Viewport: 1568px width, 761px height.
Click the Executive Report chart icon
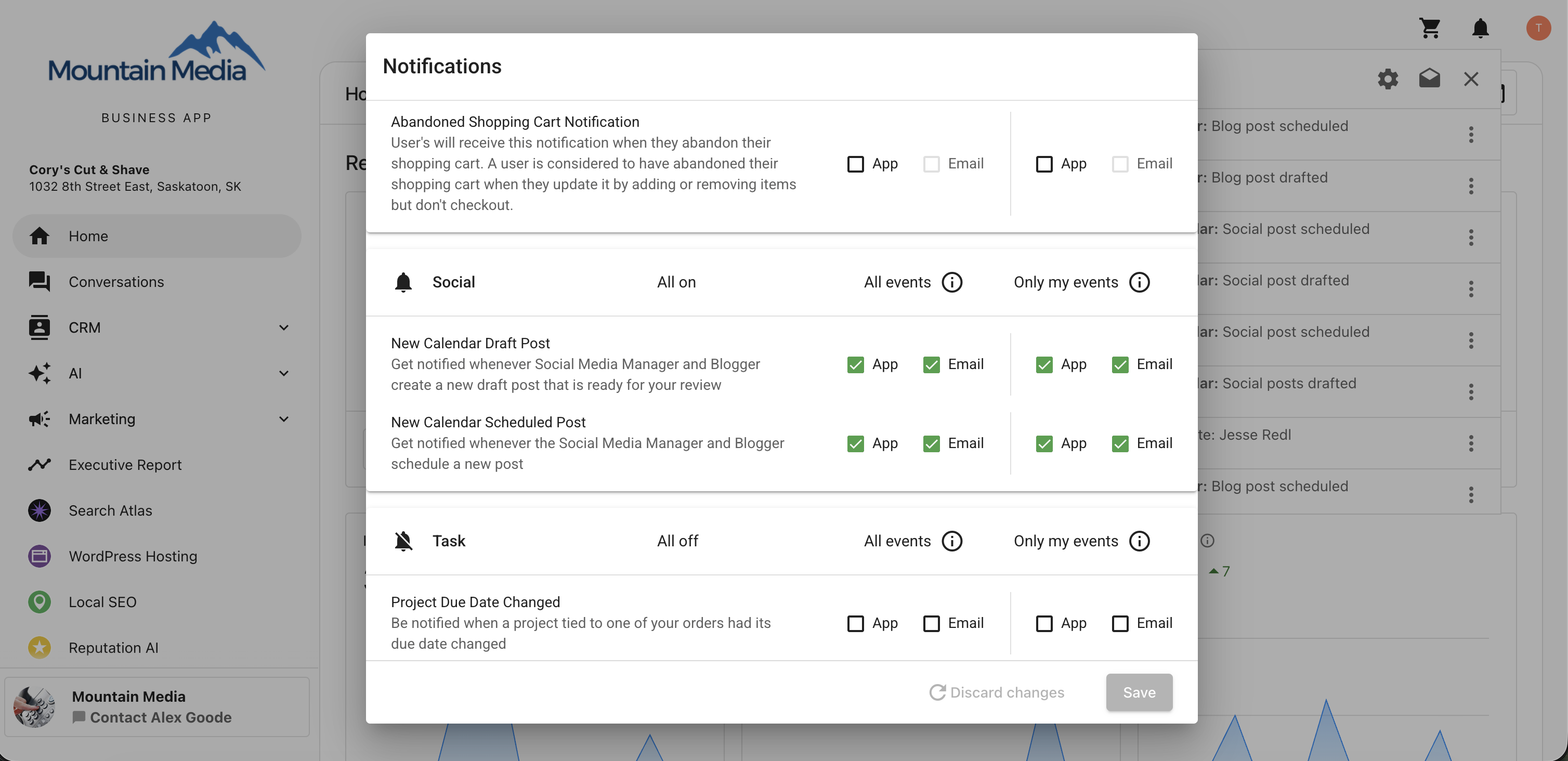[40, 465]
